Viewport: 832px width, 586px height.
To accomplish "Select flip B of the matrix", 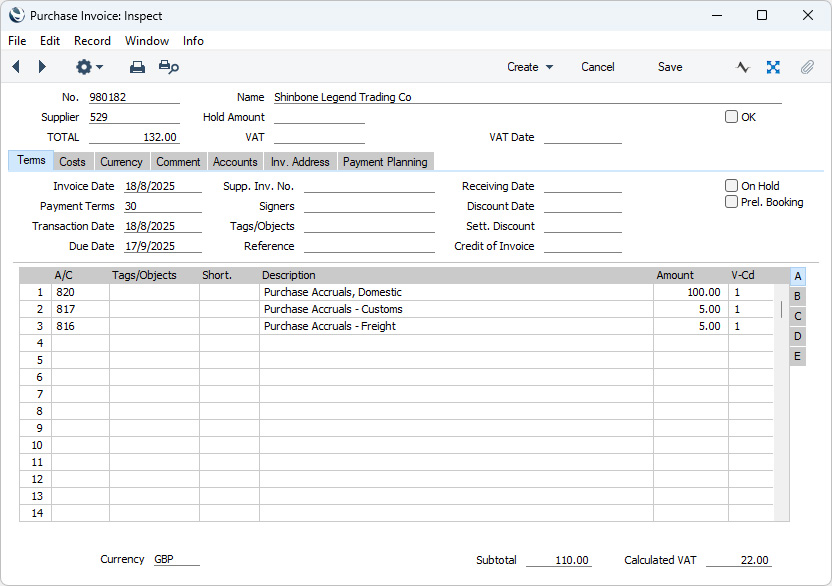I will point(798,296).
